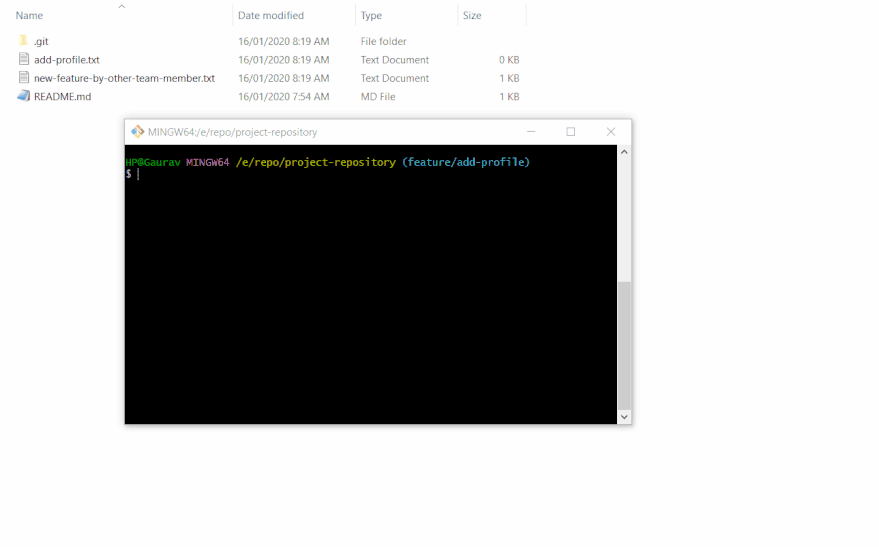
Task: Sort files by Size column header
Action: pyautogui.click(x=472, y=16)
